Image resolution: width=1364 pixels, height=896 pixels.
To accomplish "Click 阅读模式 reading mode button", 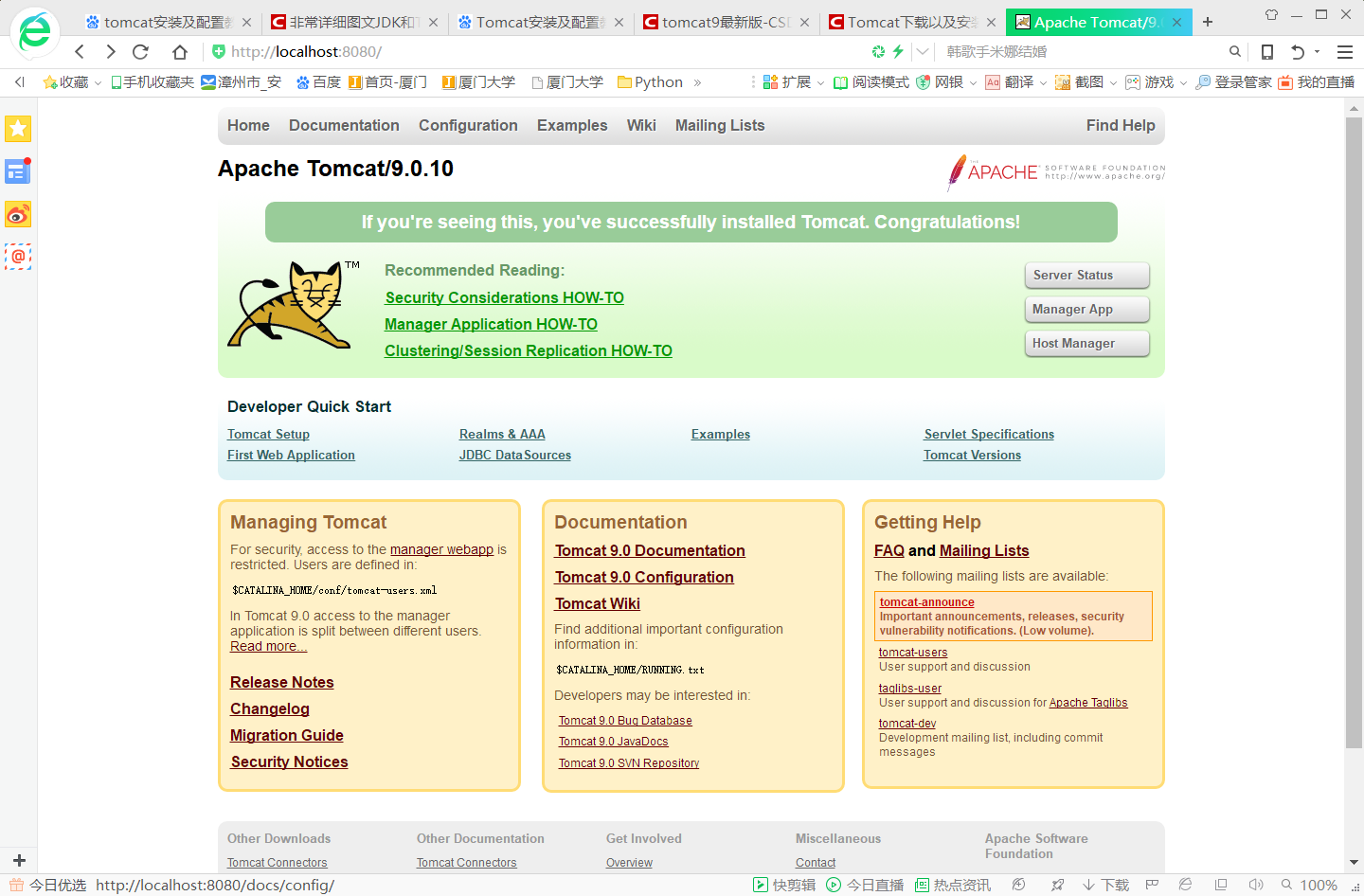I will click(871, 82).
